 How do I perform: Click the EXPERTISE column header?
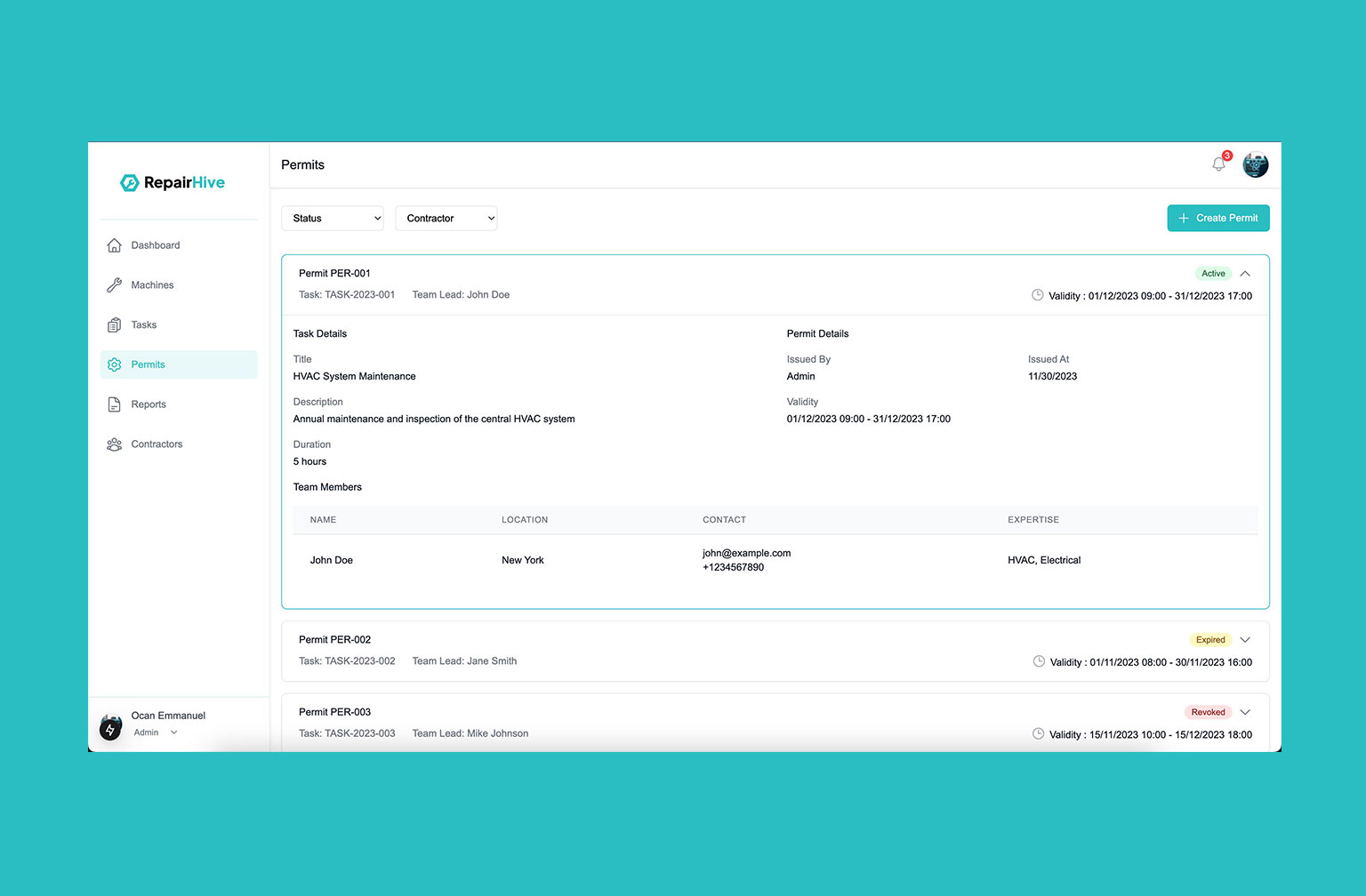pos(1033,520)
